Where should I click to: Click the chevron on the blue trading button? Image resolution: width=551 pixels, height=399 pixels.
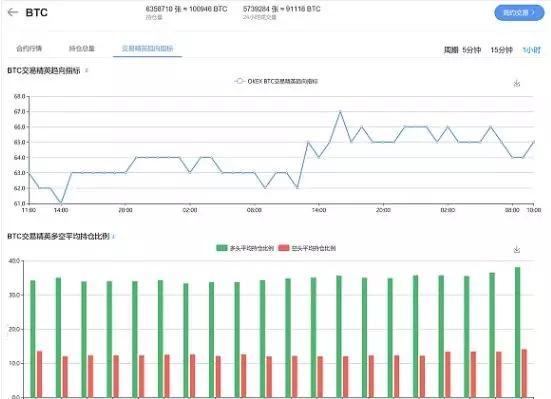533,12
